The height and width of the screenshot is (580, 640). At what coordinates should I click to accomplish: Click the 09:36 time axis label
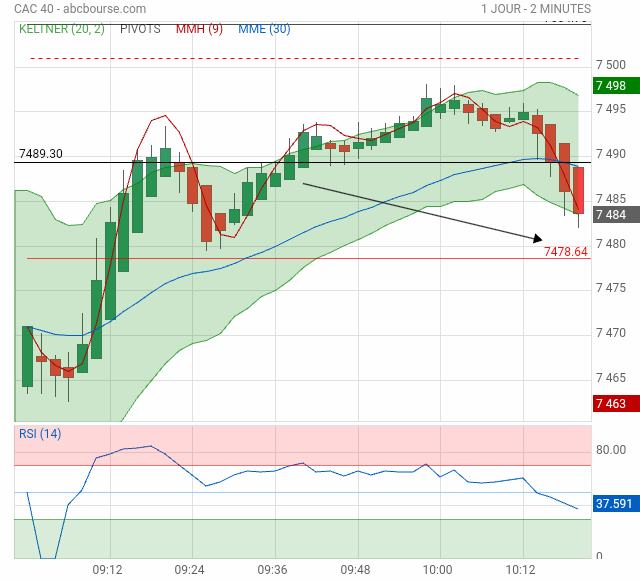coord(272,569)
